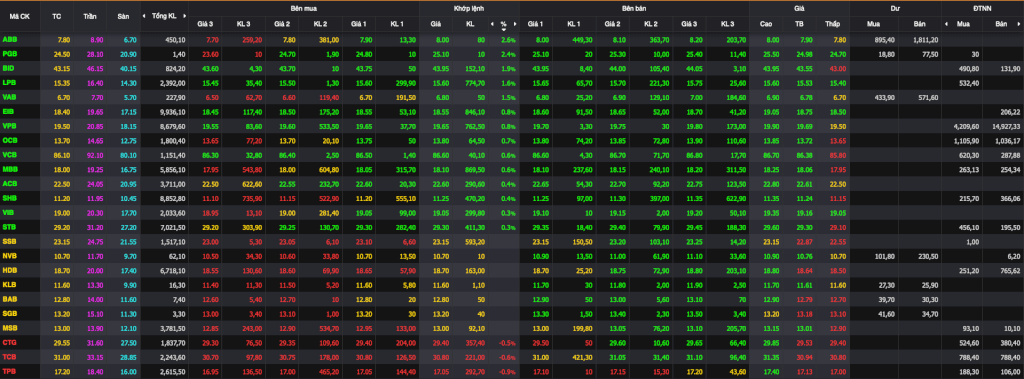Open the LPB stock symbol
The image size is (1024, 379).
[x=10, y=82]
